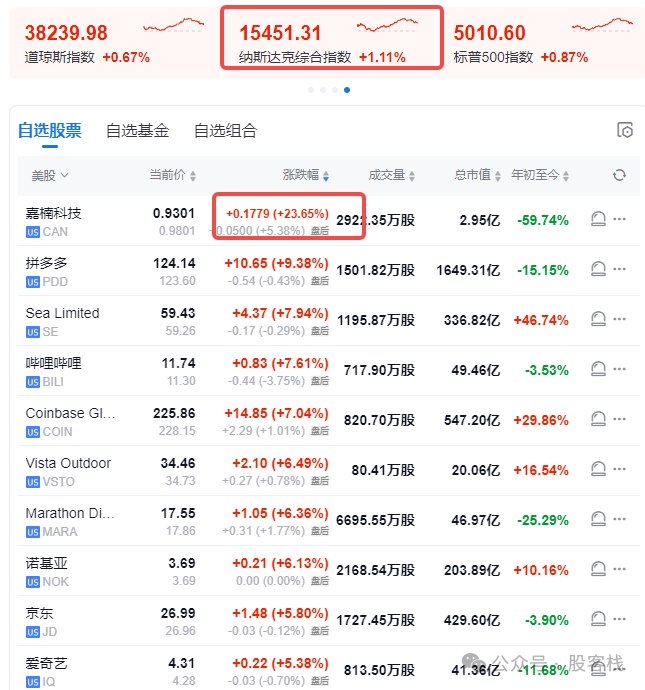This screenshot has height=690, width=645.
Task: Click 道琼斯 index value 38239.98
Action: [x=66, y=33]
